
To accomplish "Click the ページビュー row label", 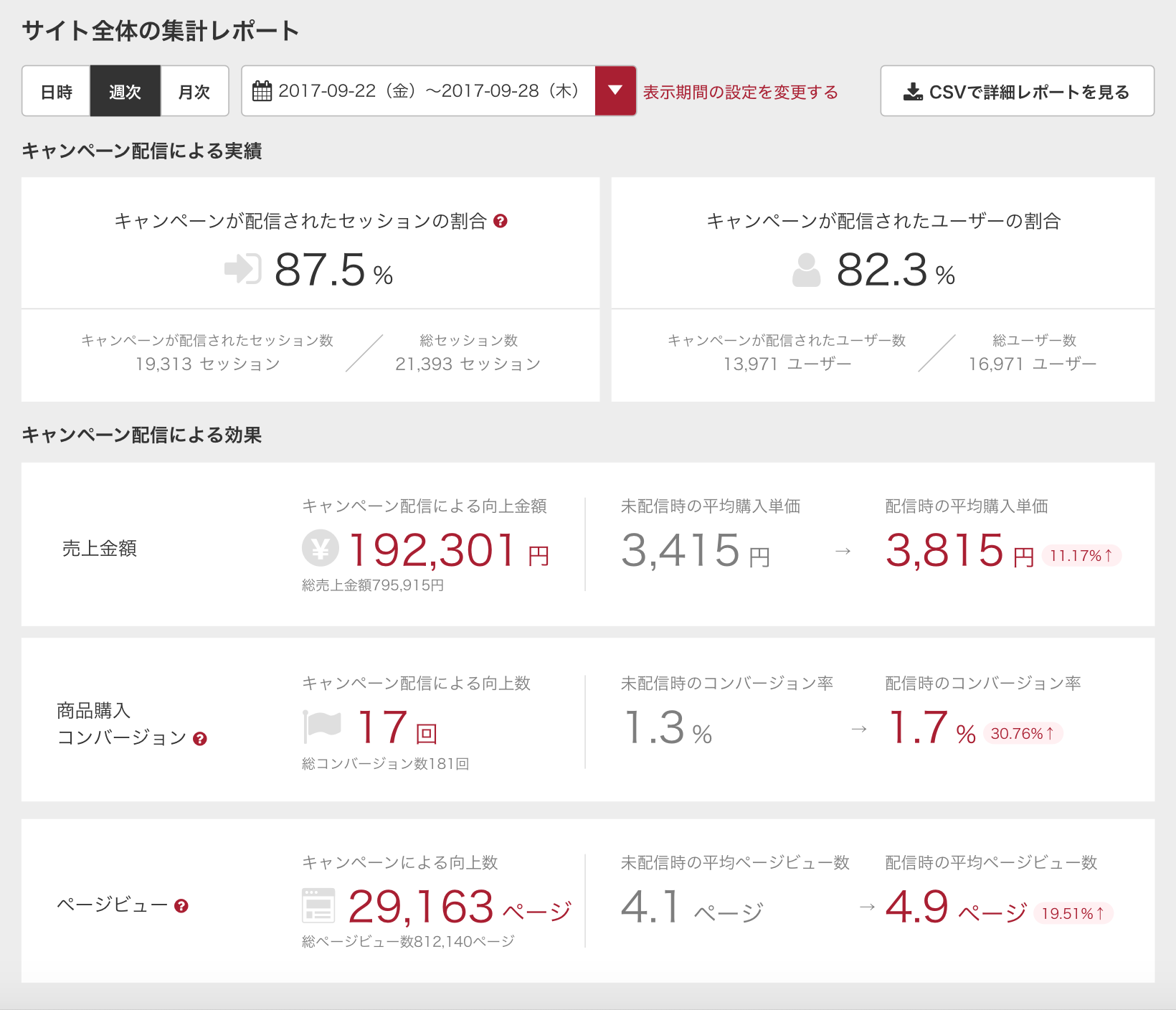I will 113,905.
